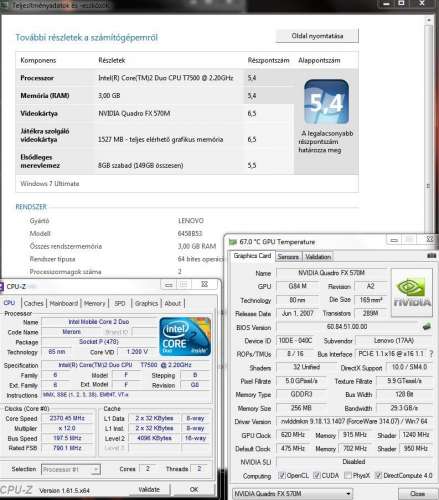Click the Code Name Merom field
This screenshot has width=439, height=500.
point(71,332)
